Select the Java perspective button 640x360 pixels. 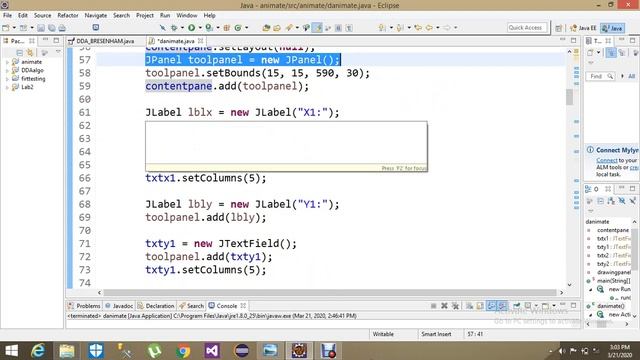[612, 28]
